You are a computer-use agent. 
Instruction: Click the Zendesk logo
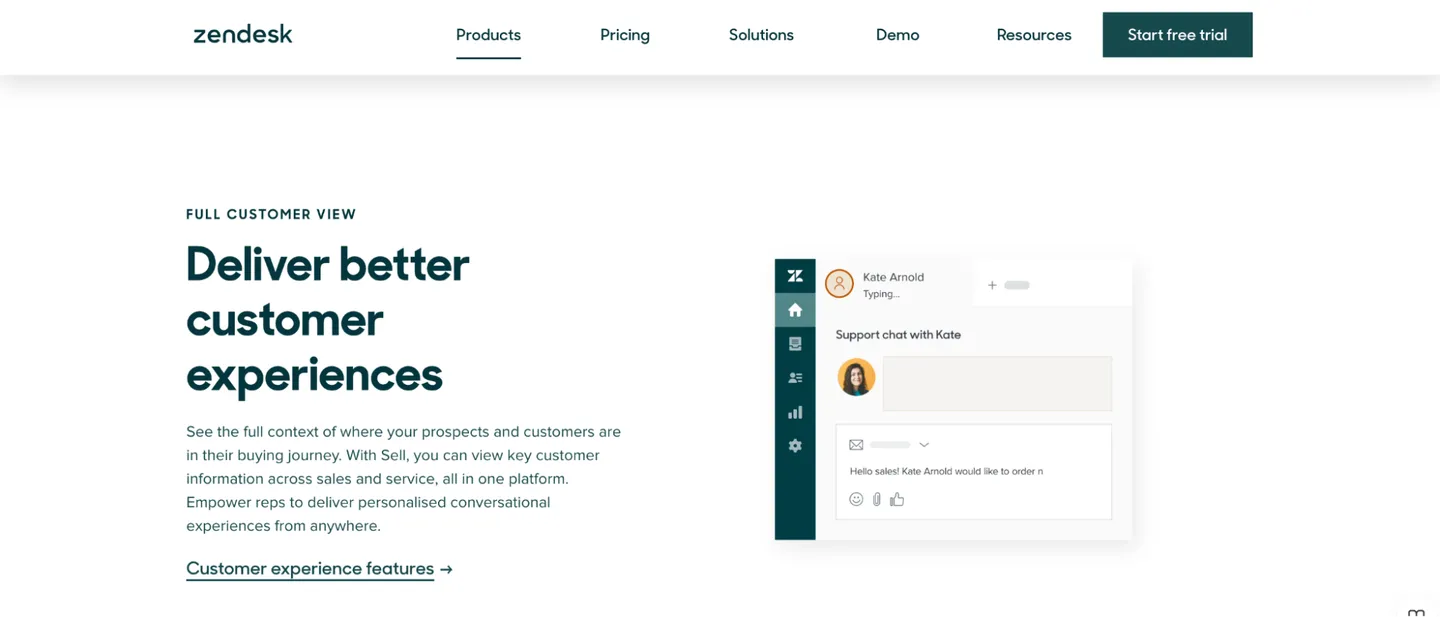(243, 34)
